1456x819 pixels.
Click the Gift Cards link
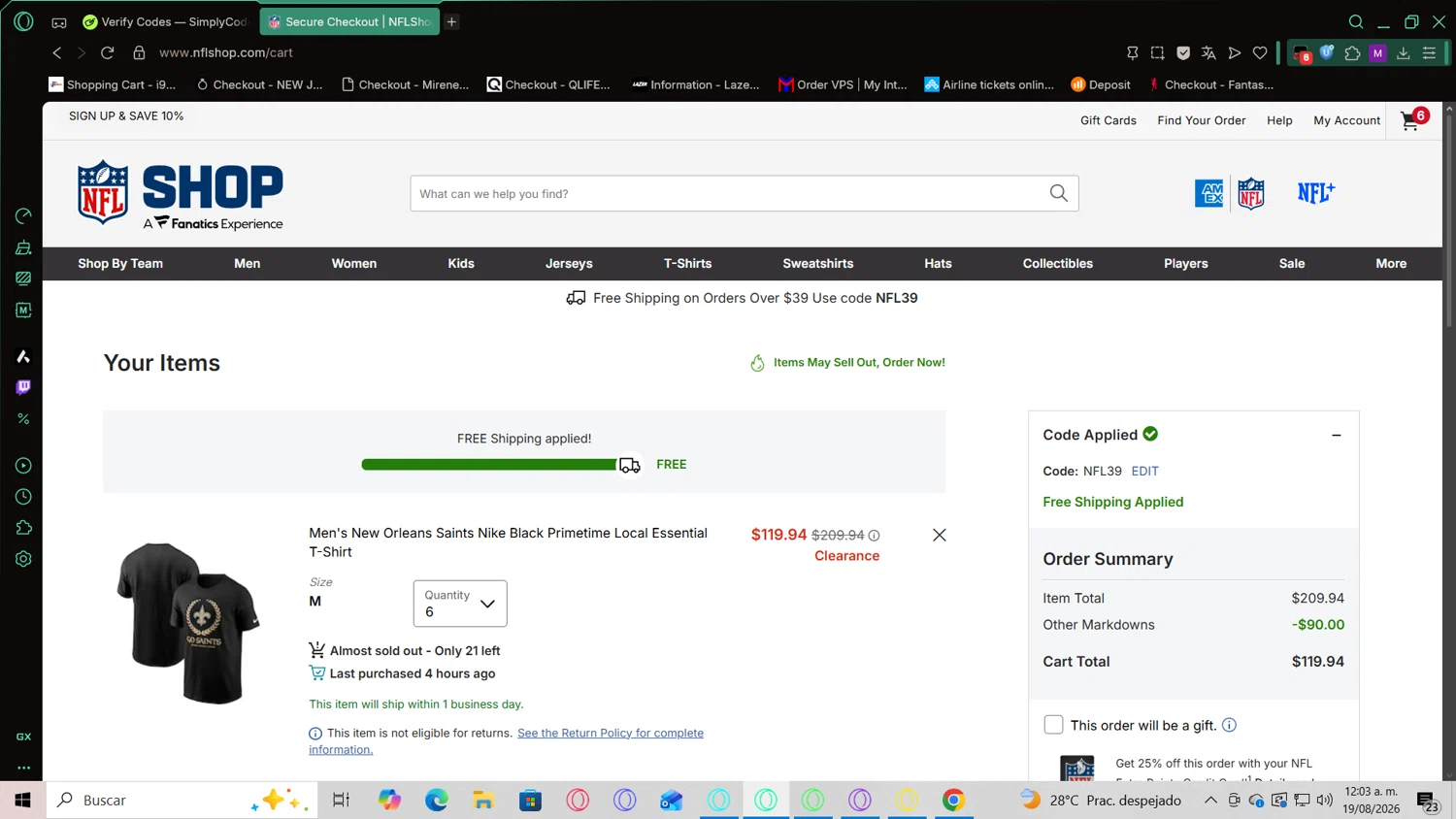pos(1109,120)
